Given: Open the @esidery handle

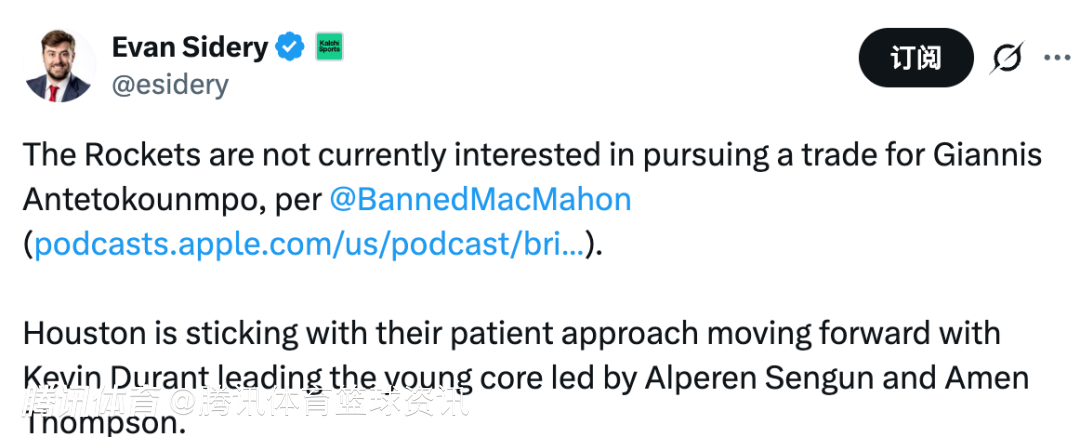Looking at the screenshot, I should (170, 85).
